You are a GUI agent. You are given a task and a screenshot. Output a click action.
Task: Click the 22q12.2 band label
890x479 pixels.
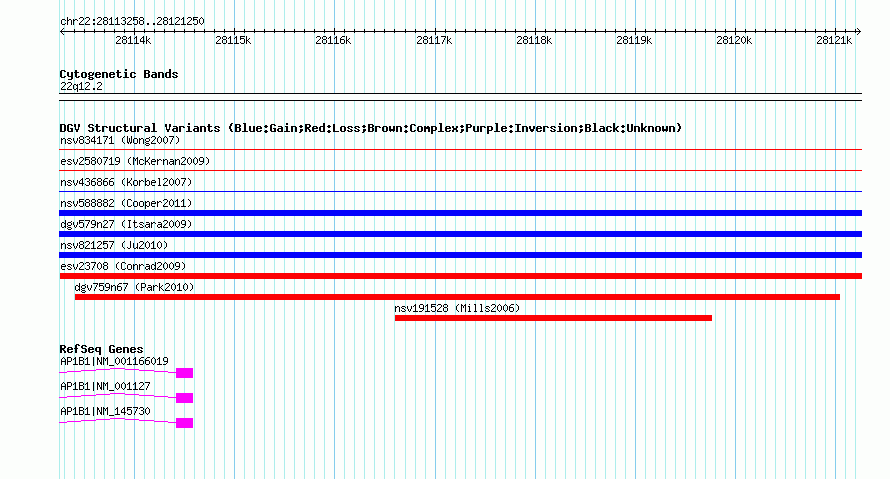(x=81, y=86)
